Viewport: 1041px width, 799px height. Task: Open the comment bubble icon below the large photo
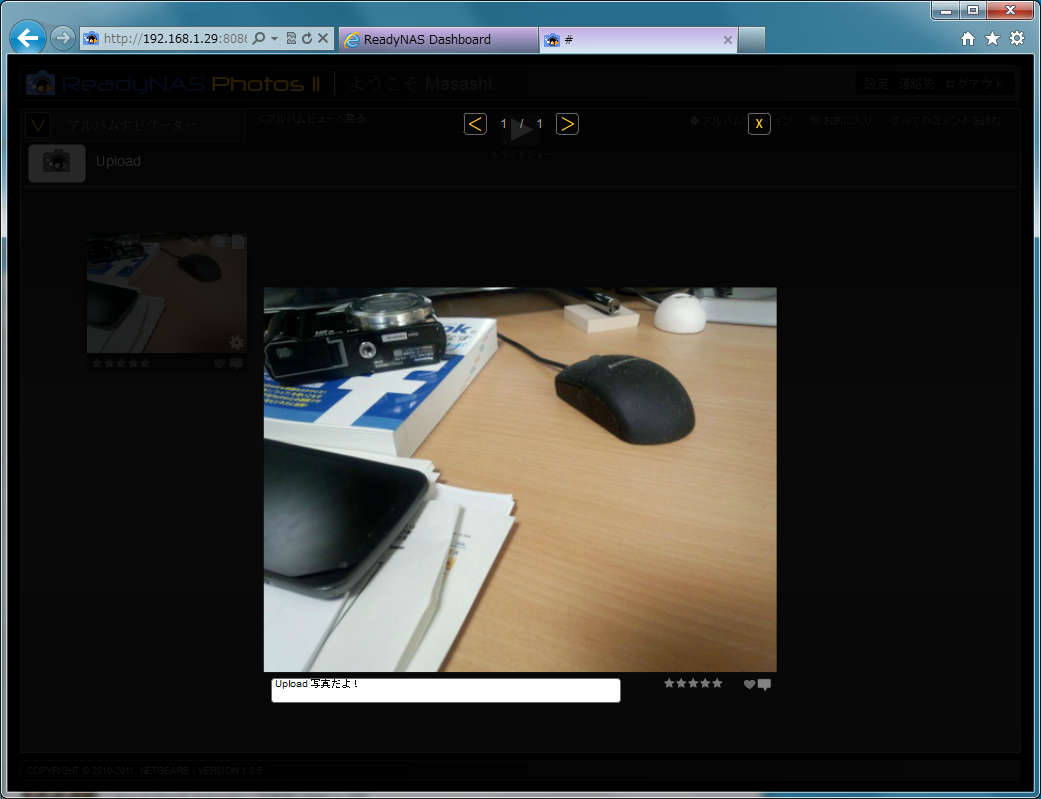[765, 685]
